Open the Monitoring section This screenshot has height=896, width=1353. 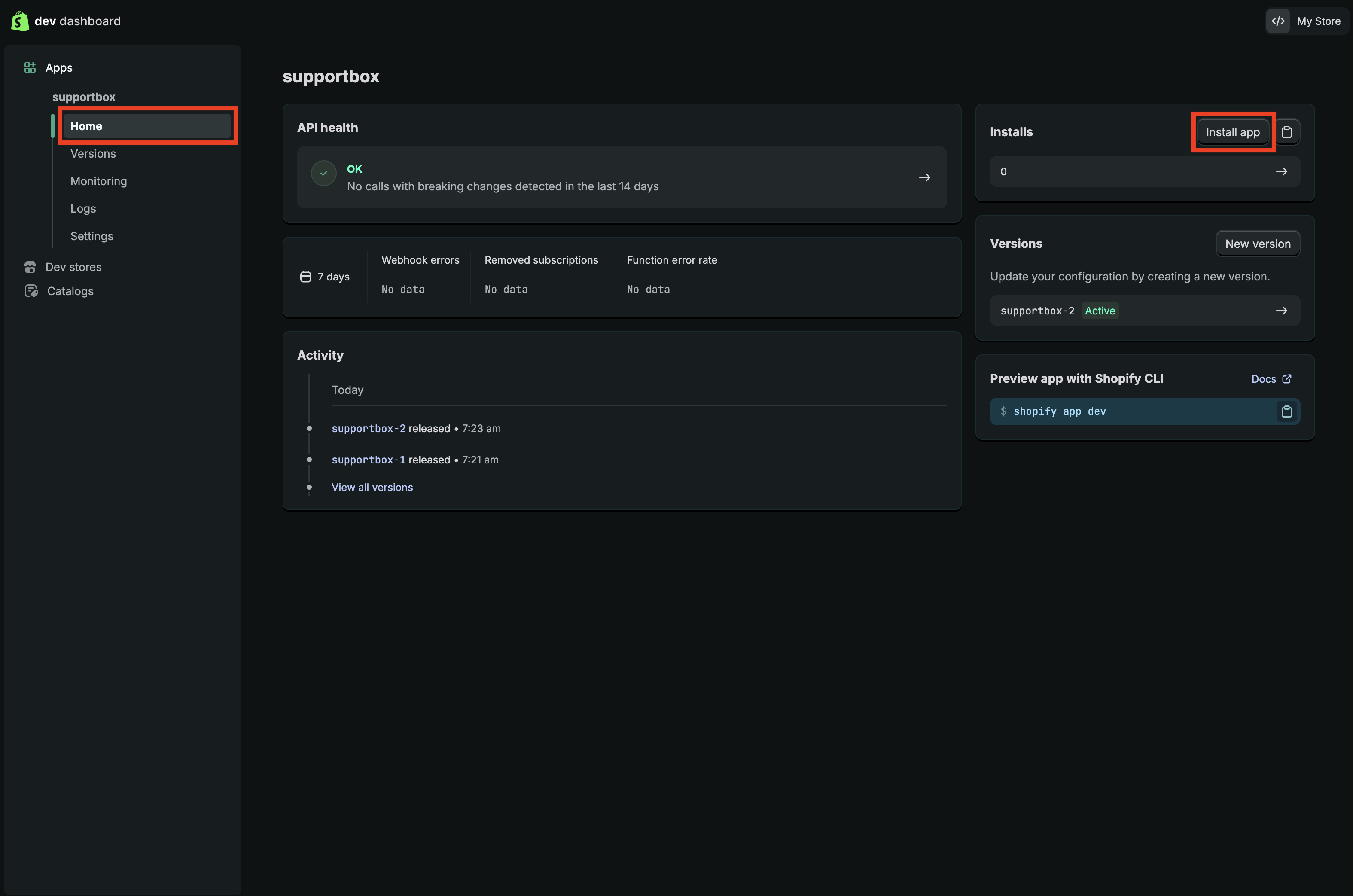98,180
